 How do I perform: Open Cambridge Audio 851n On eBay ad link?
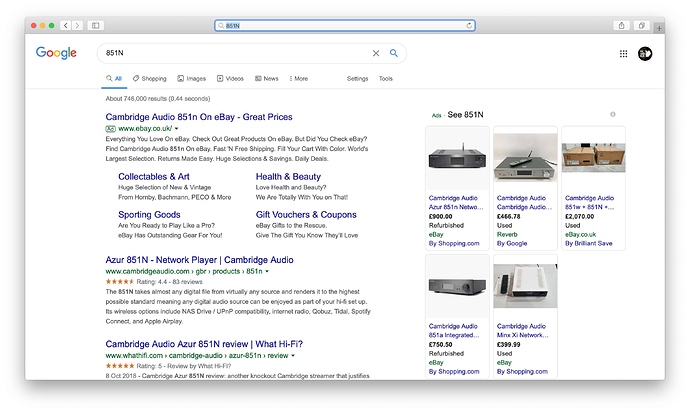point(199,117)
